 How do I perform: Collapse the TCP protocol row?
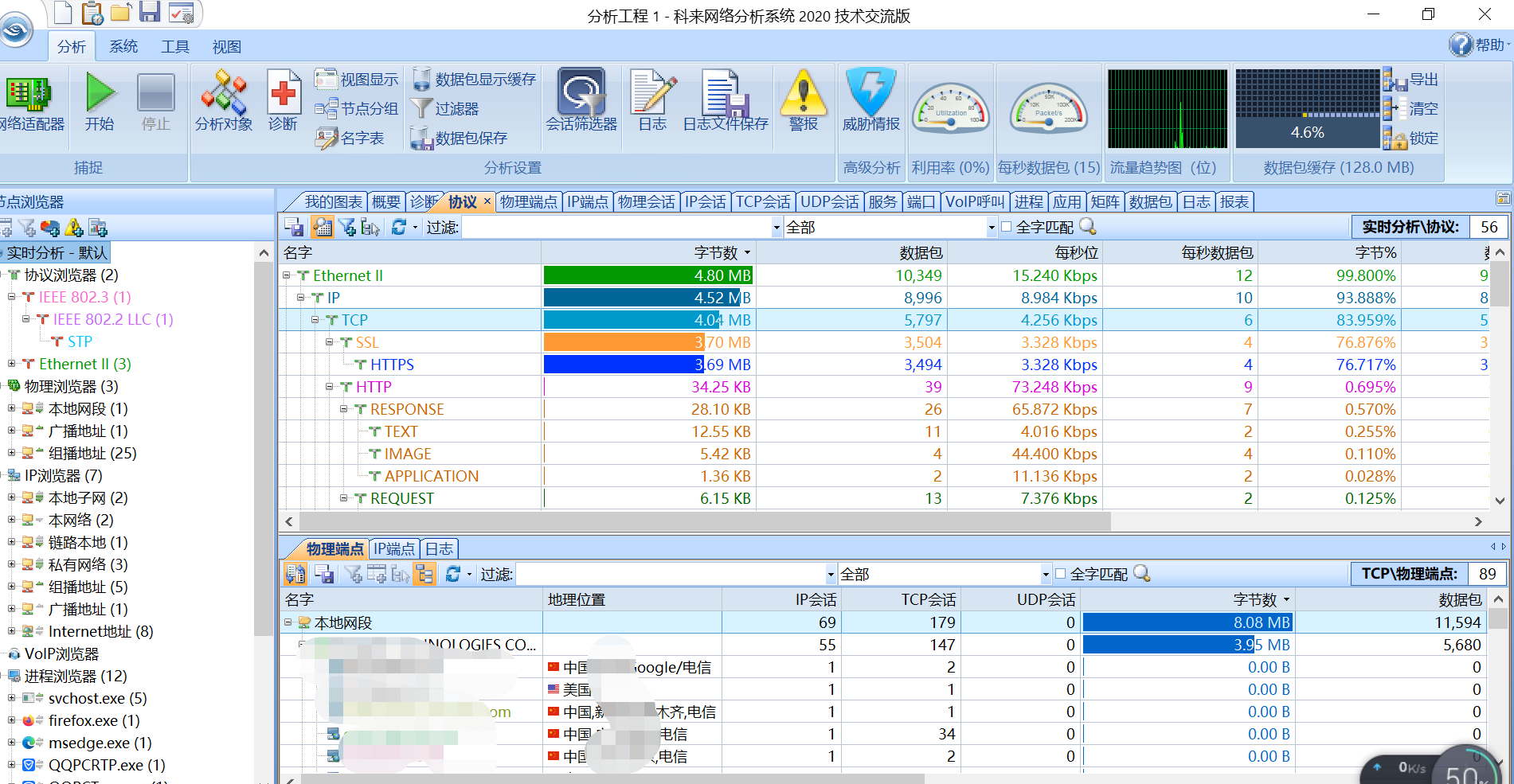point(315,320)
